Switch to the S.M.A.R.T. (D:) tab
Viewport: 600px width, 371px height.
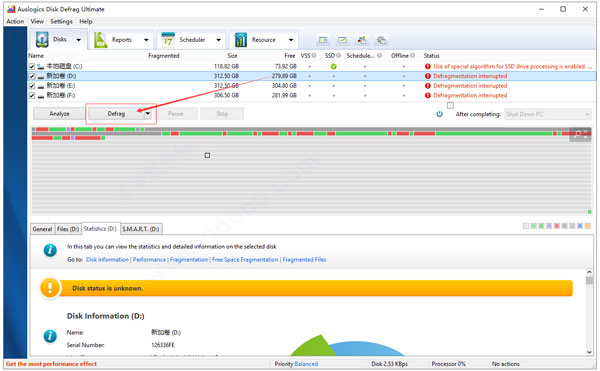[x=141, y=229]
